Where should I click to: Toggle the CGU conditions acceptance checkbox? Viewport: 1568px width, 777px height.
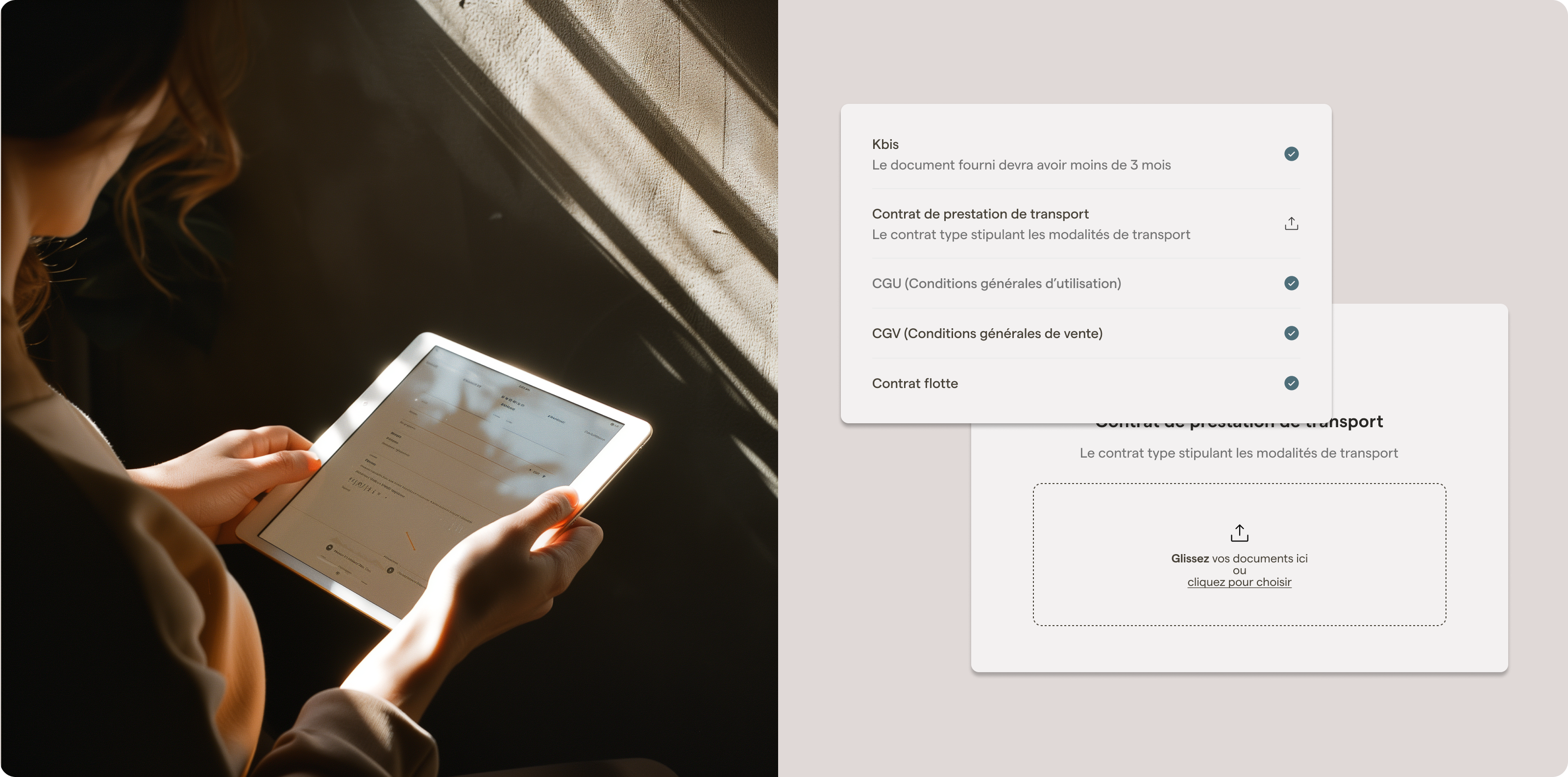point(1291,283)
